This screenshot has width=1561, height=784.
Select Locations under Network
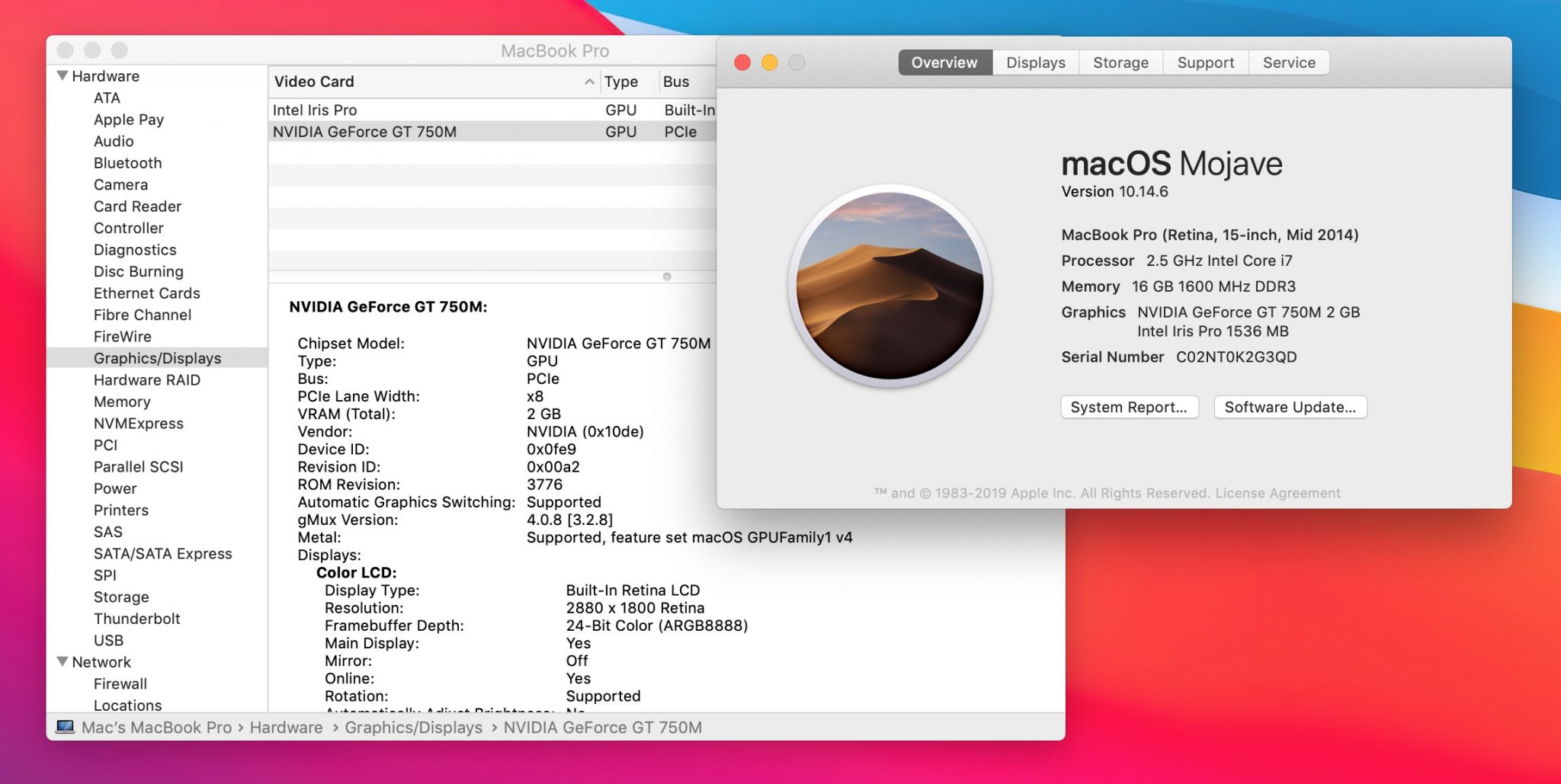pyautogui.click(x=127, y=706)
